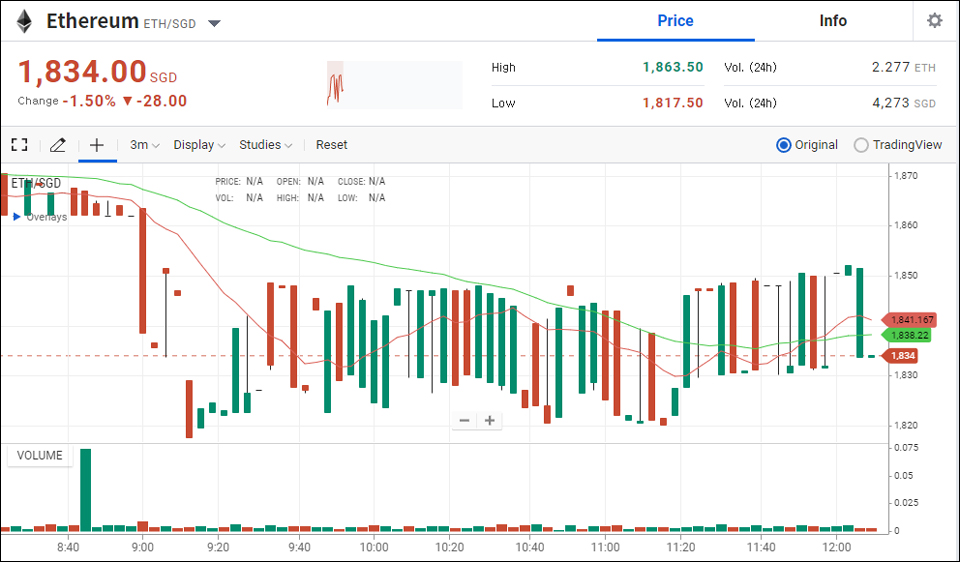Zoom out chart with minus button

click(x=464, y=421)
